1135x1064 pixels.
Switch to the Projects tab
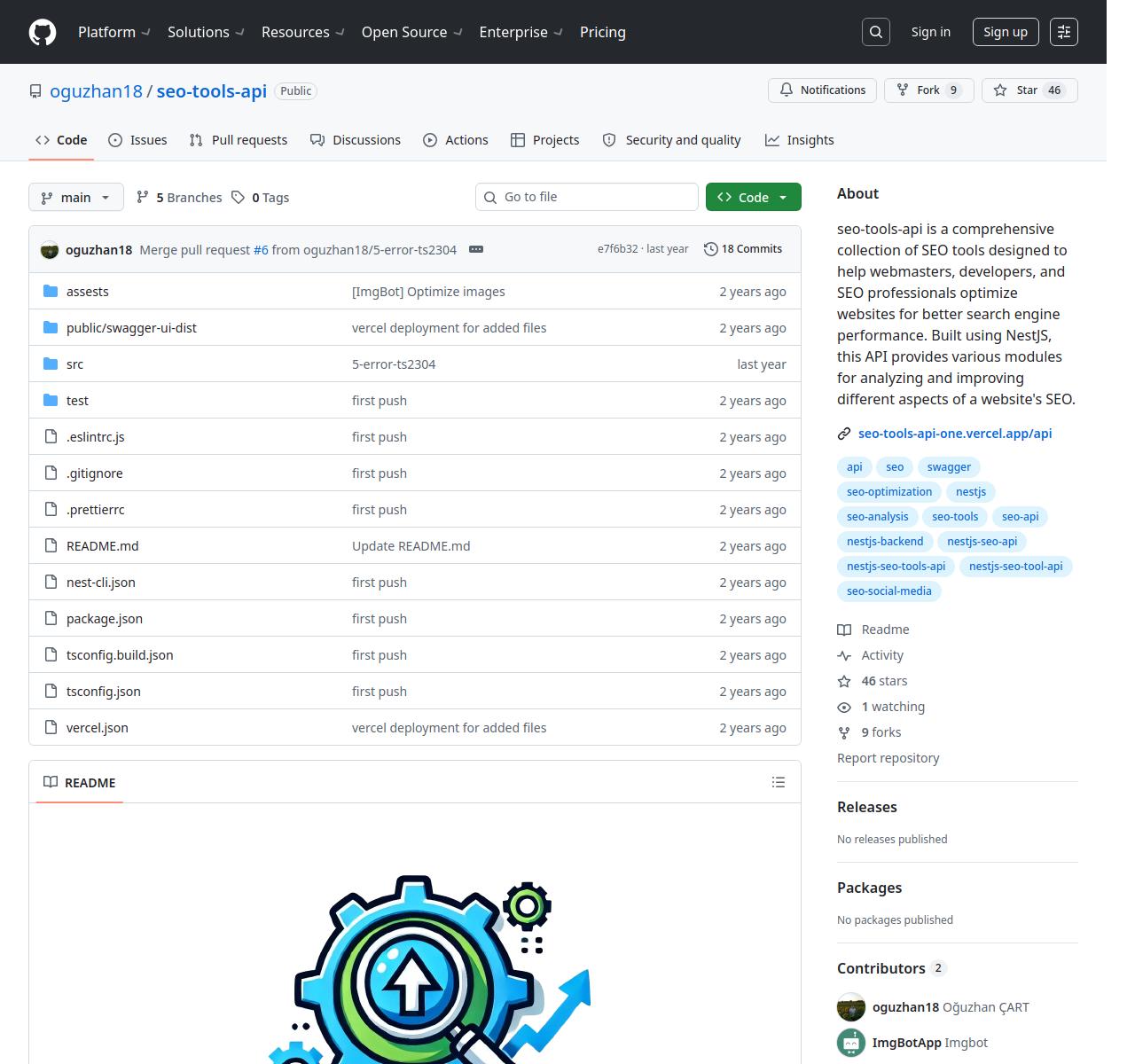pyautogui.click(x=545, y=140)
